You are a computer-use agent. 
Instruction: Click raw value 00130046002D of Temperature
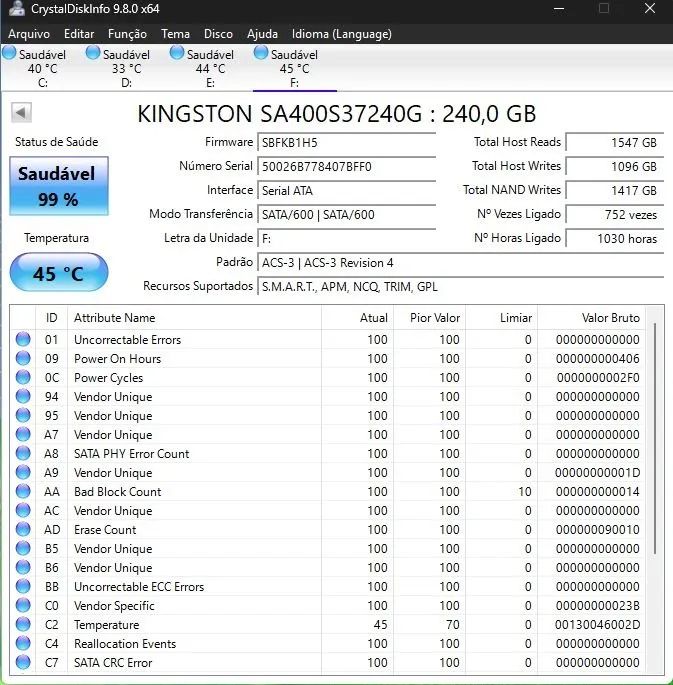coord(597,625)
